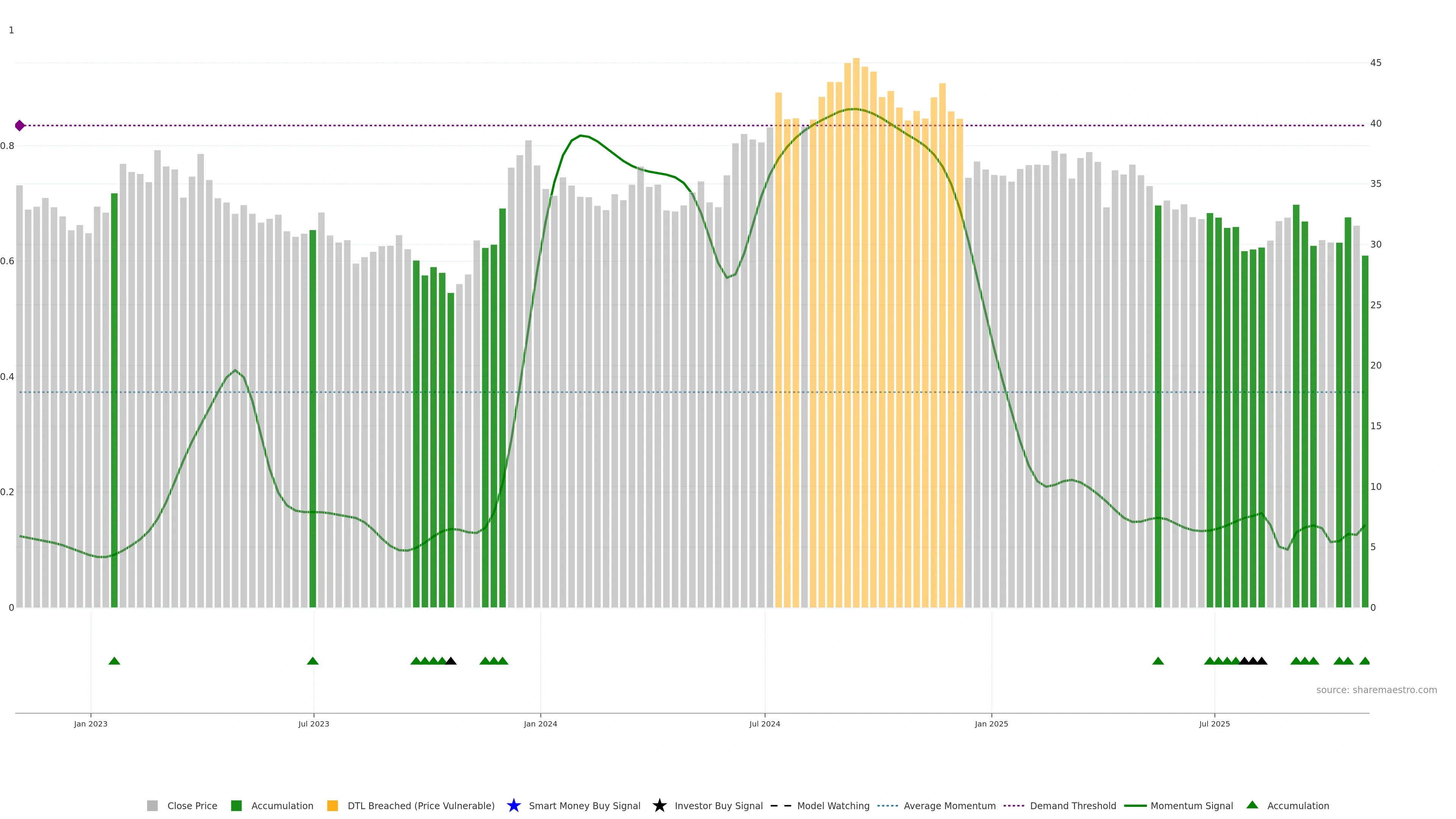
Task: Click the Jan 2024 axis label
Action: pos(540,723)
